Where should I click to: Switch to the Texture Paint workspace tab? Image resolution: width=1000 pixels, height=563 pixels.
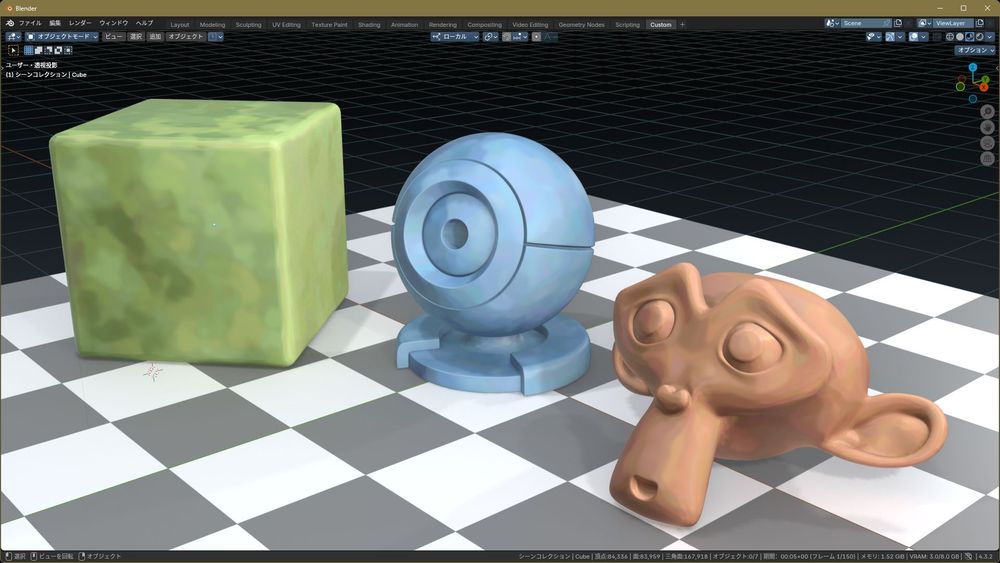[329, 25]
